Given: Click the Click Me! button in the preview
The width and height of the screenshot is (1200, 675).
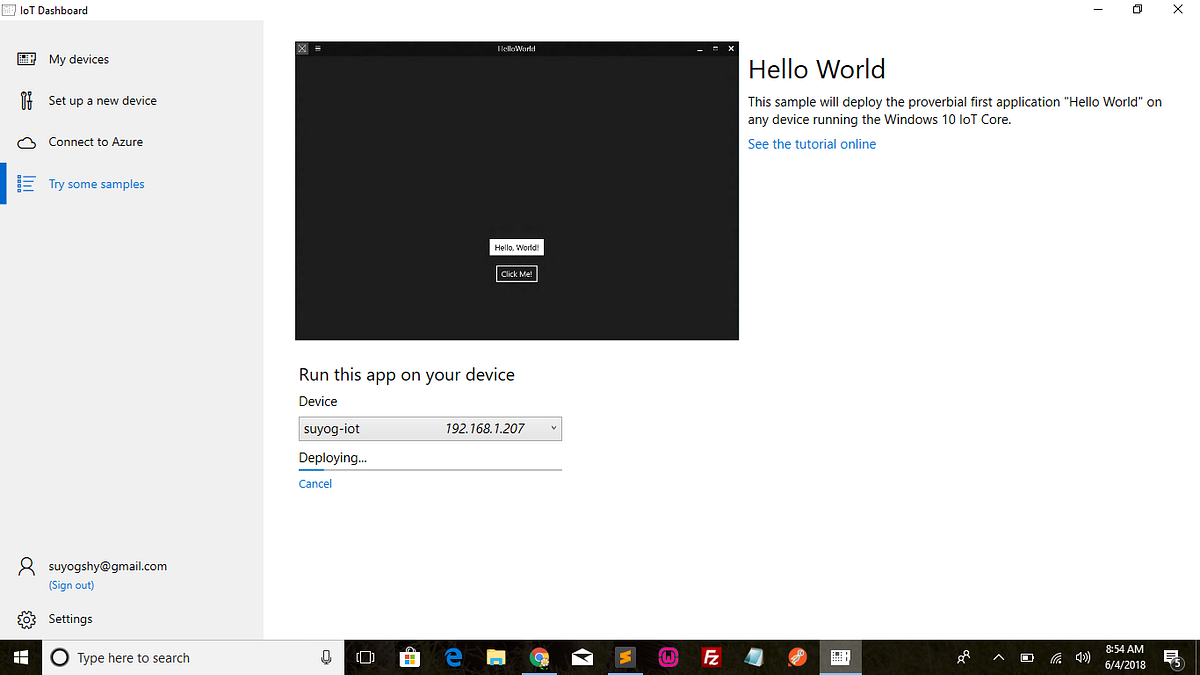Looking at the screenshot, I should pos(517,274).
